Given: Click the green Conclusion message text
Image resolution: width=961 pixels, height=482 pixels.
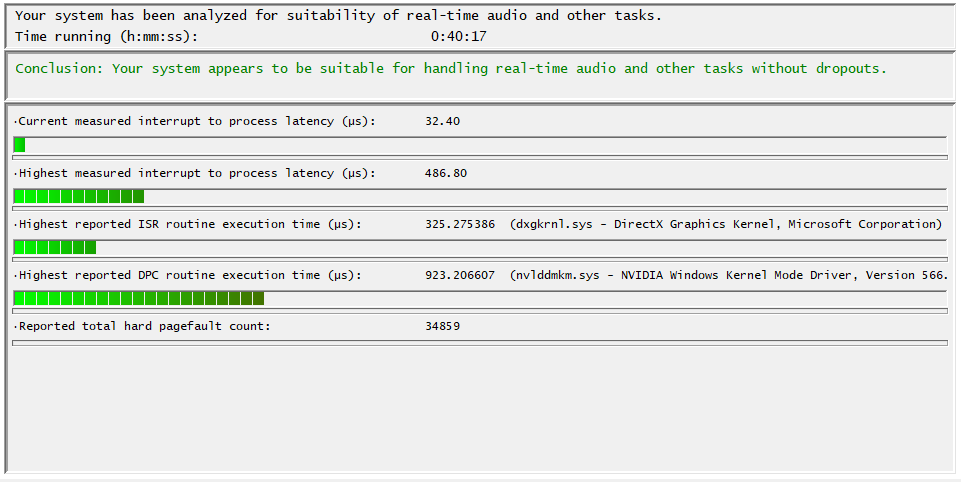Looking at the screenshot, I should point(451,69).
